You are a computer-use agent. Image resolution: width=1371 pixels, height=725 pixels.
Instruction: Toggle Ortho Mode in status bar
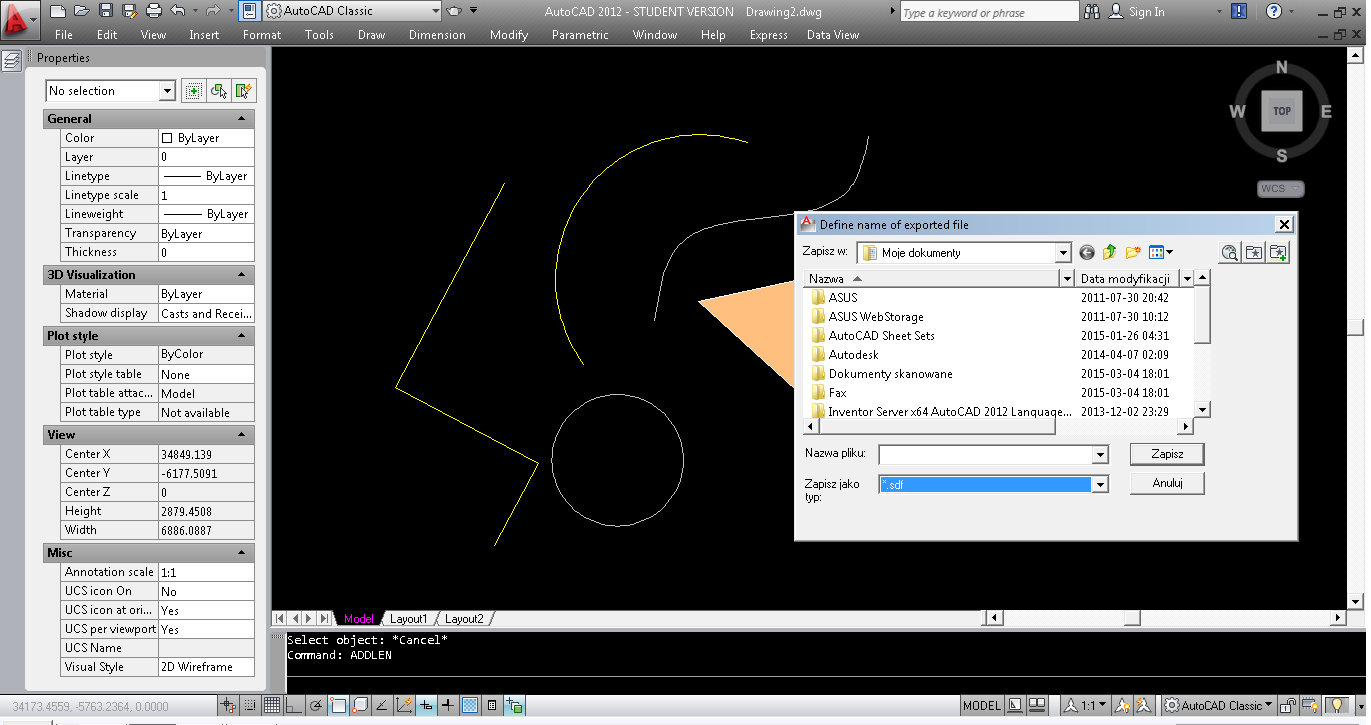click(x=293, y=705)
